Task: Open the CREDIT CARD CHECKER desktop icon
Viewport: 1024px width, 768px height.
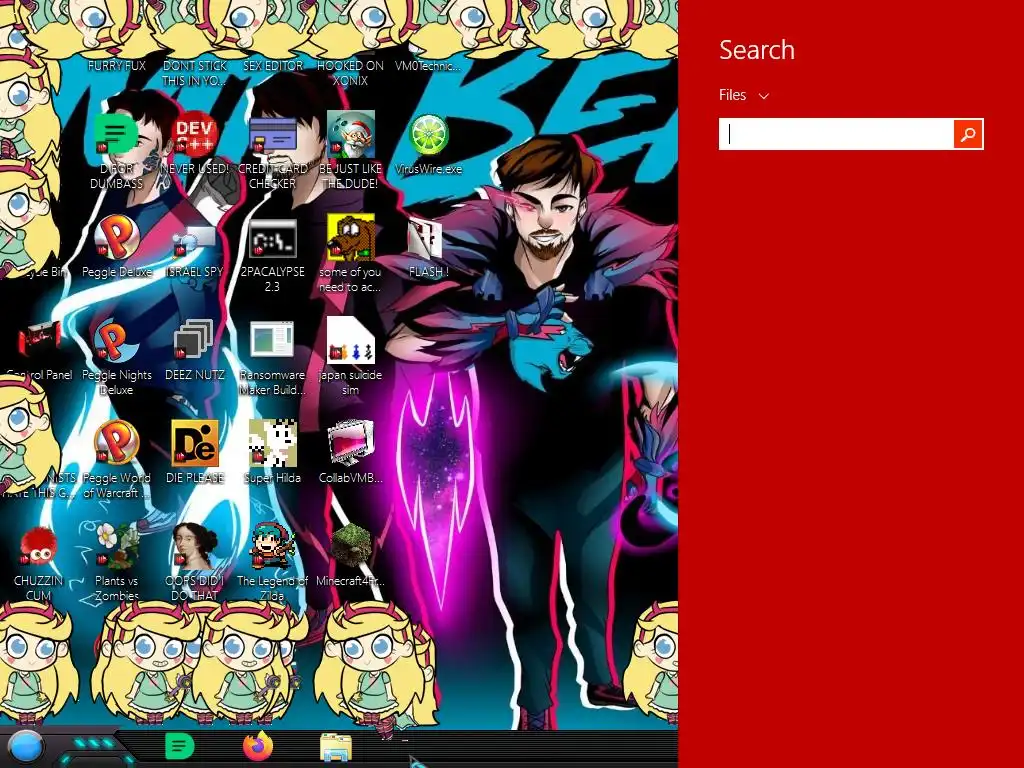Action: [272, 134]
